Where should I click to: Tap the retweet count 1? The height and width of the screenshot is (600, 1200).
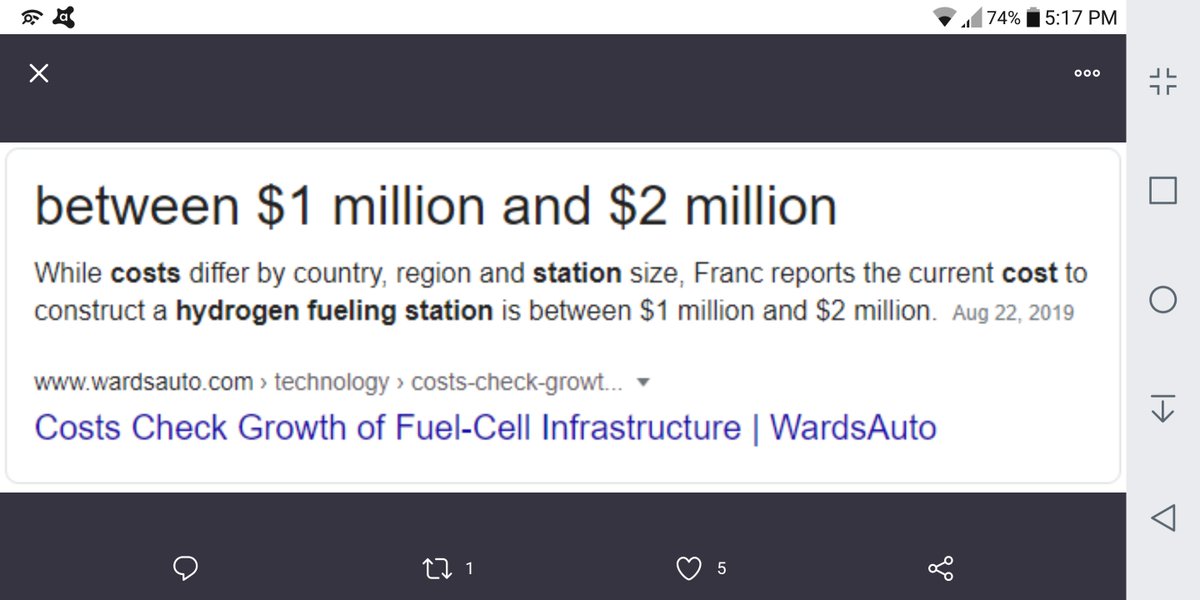(469, 569)
